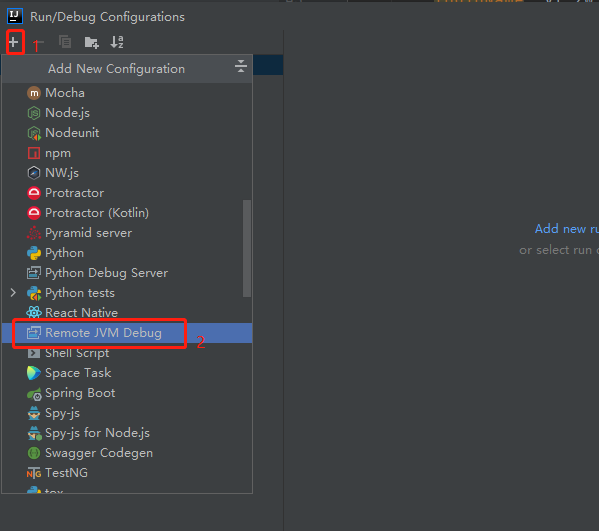
Task: Select Mocha configuration type
Action: tap(127, 93)
